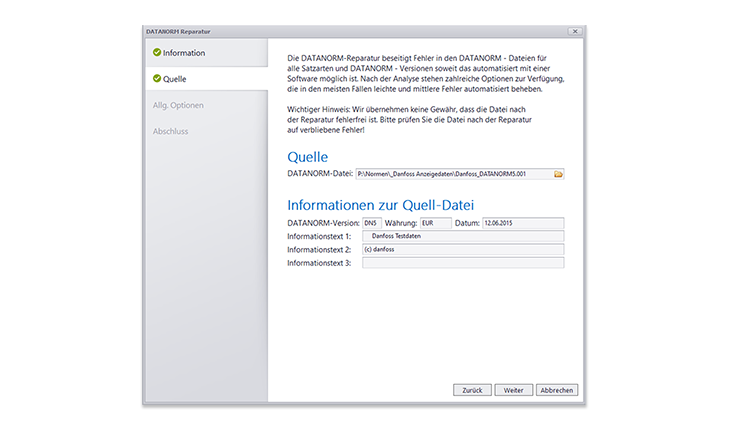Click the Abbrechen button
This screenshot has width=729, height=430.
click(x=557, y=390)
